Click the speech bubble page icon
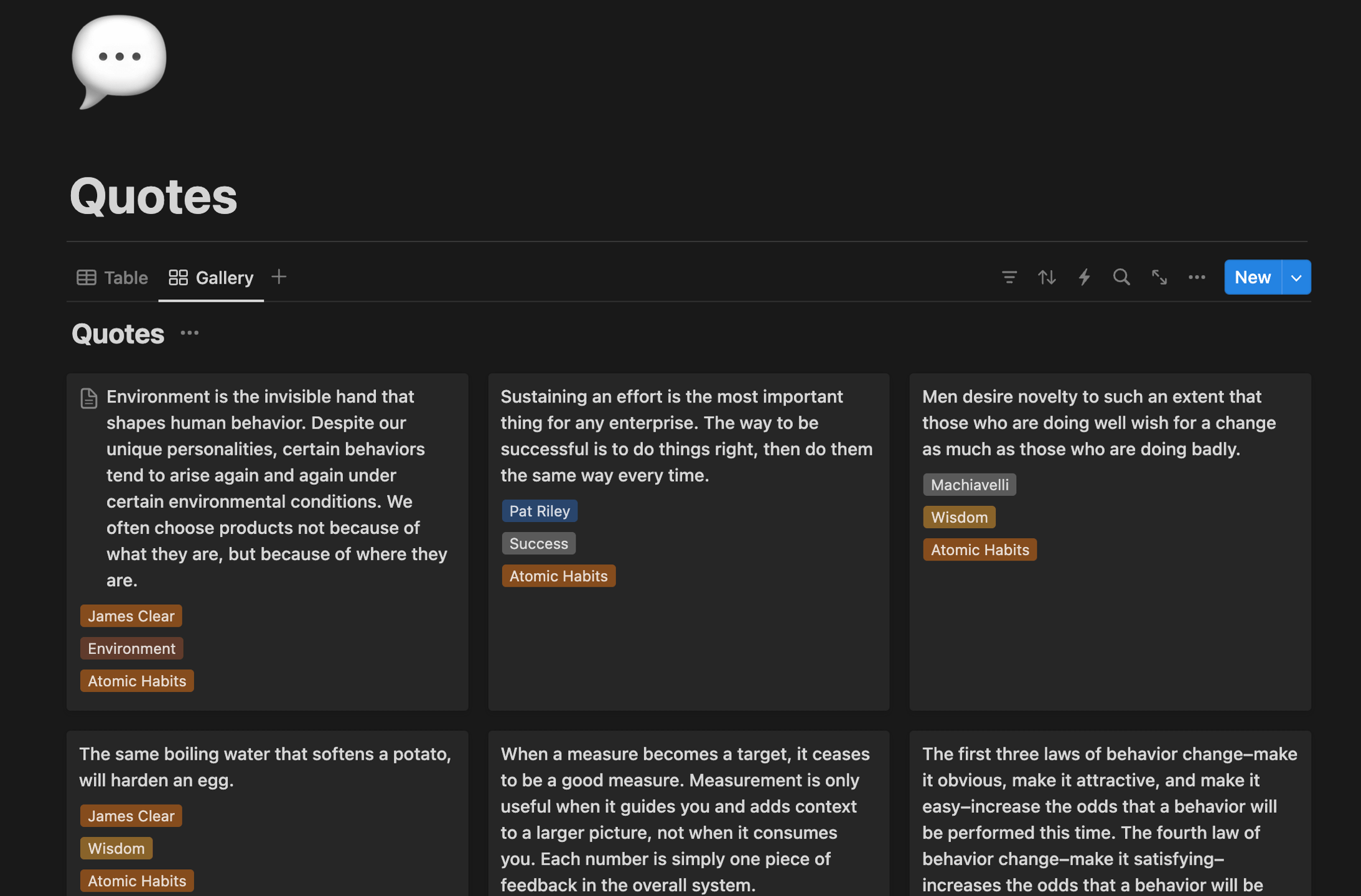The width and height of the screenshot is (1361, 896). click(119, 61)
